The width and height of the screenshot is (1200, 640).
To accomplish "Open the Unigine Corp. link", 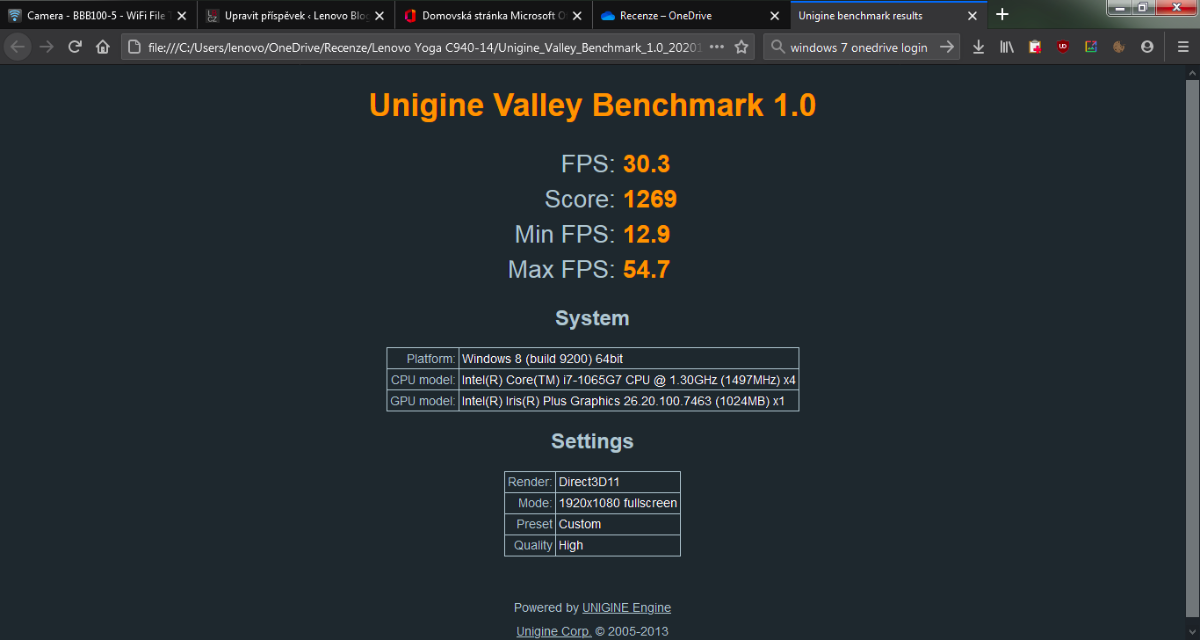I will point(553,631).
